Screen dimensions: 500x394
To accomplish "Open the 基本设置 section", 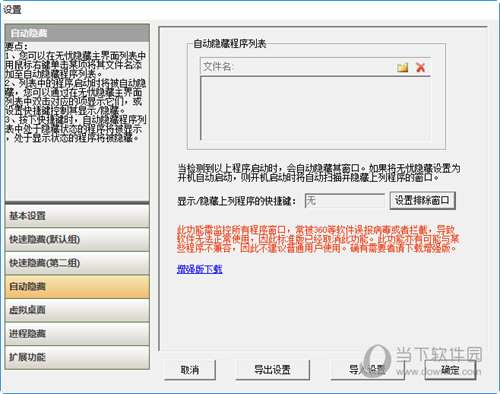I will coord(77,216).
